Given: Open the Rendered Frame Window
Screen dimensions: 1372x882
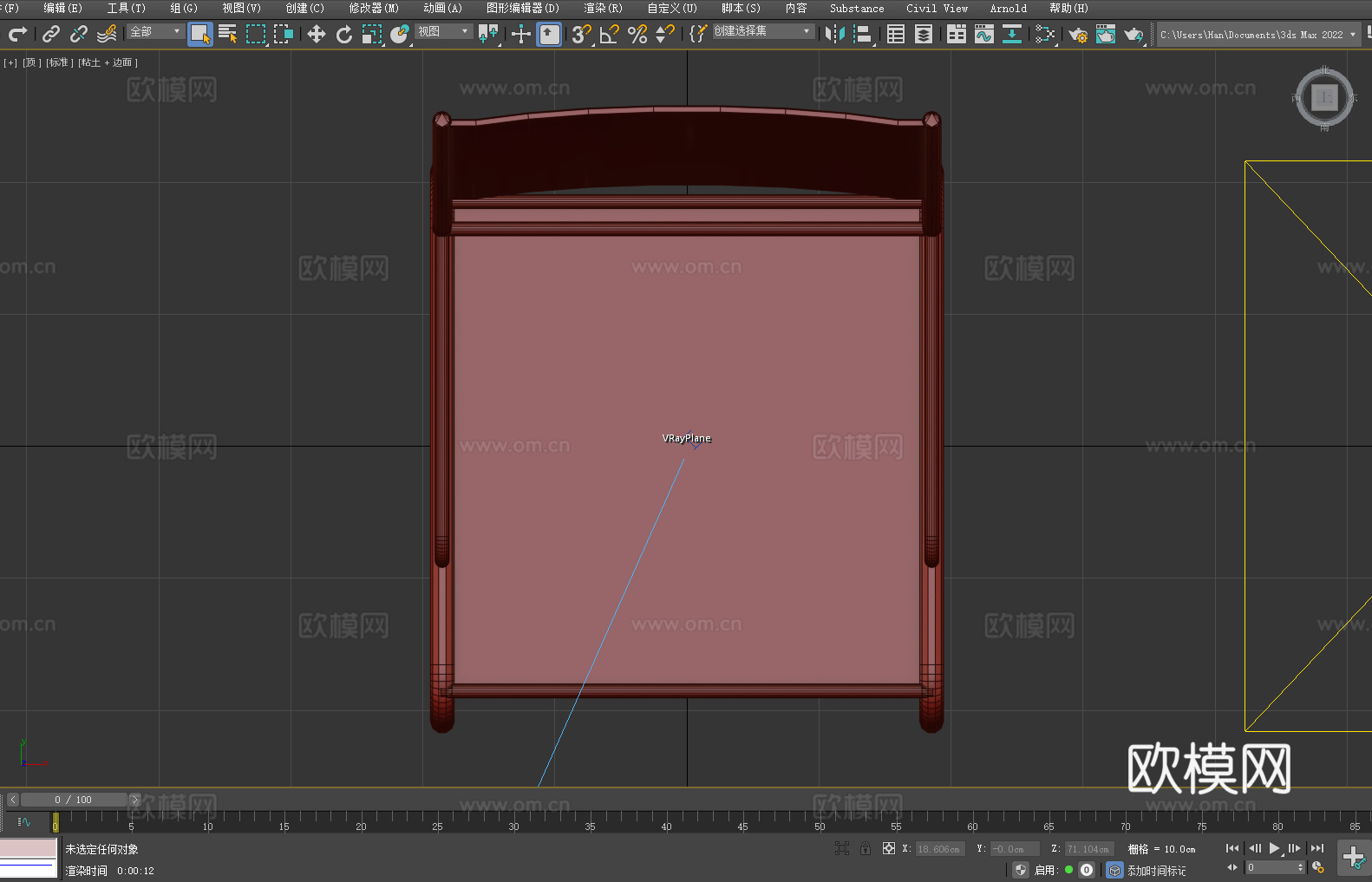Looking at the screenshot, I should click(x=1106, y=34).
